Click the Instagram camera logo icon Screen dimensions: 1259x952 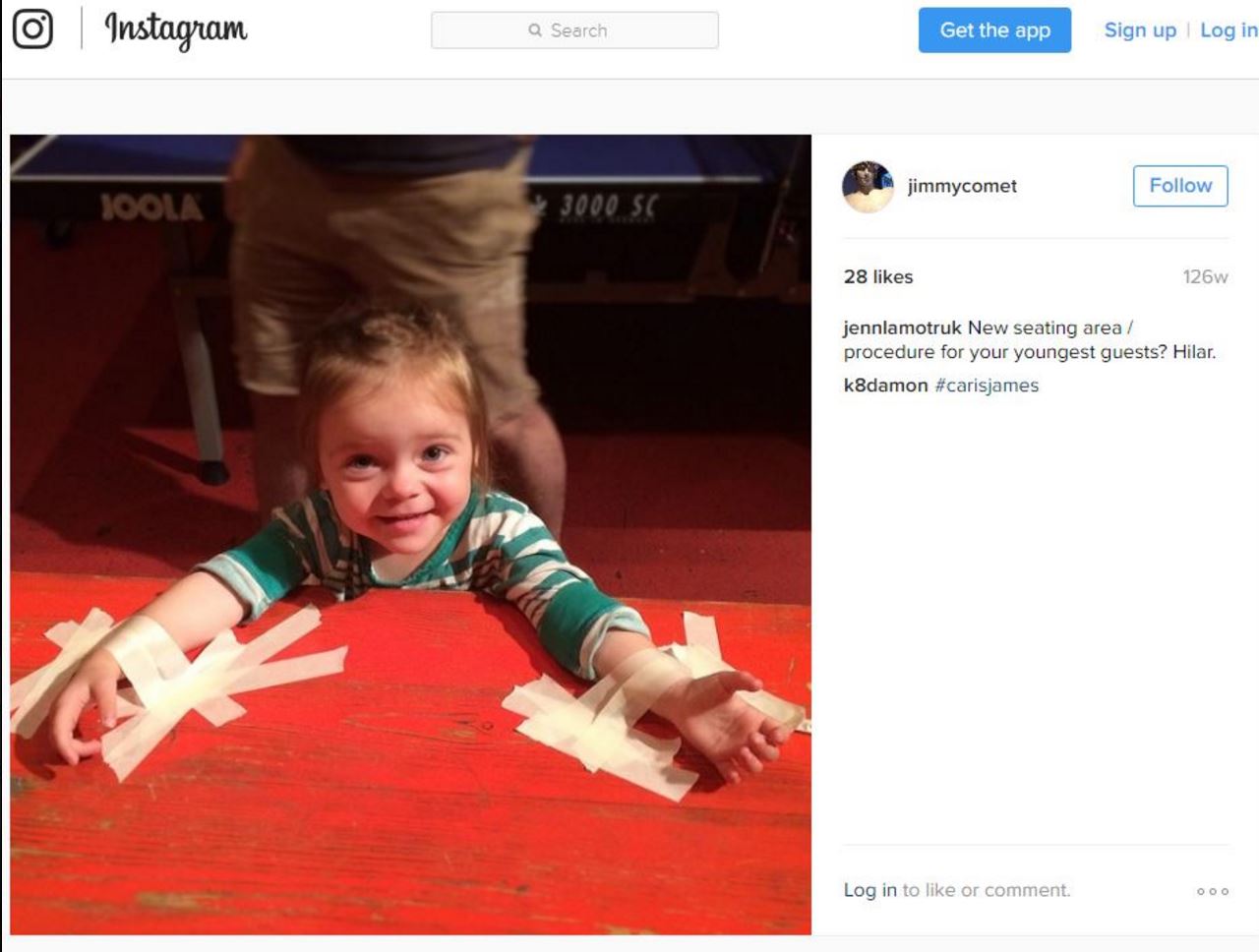(32, 29)
